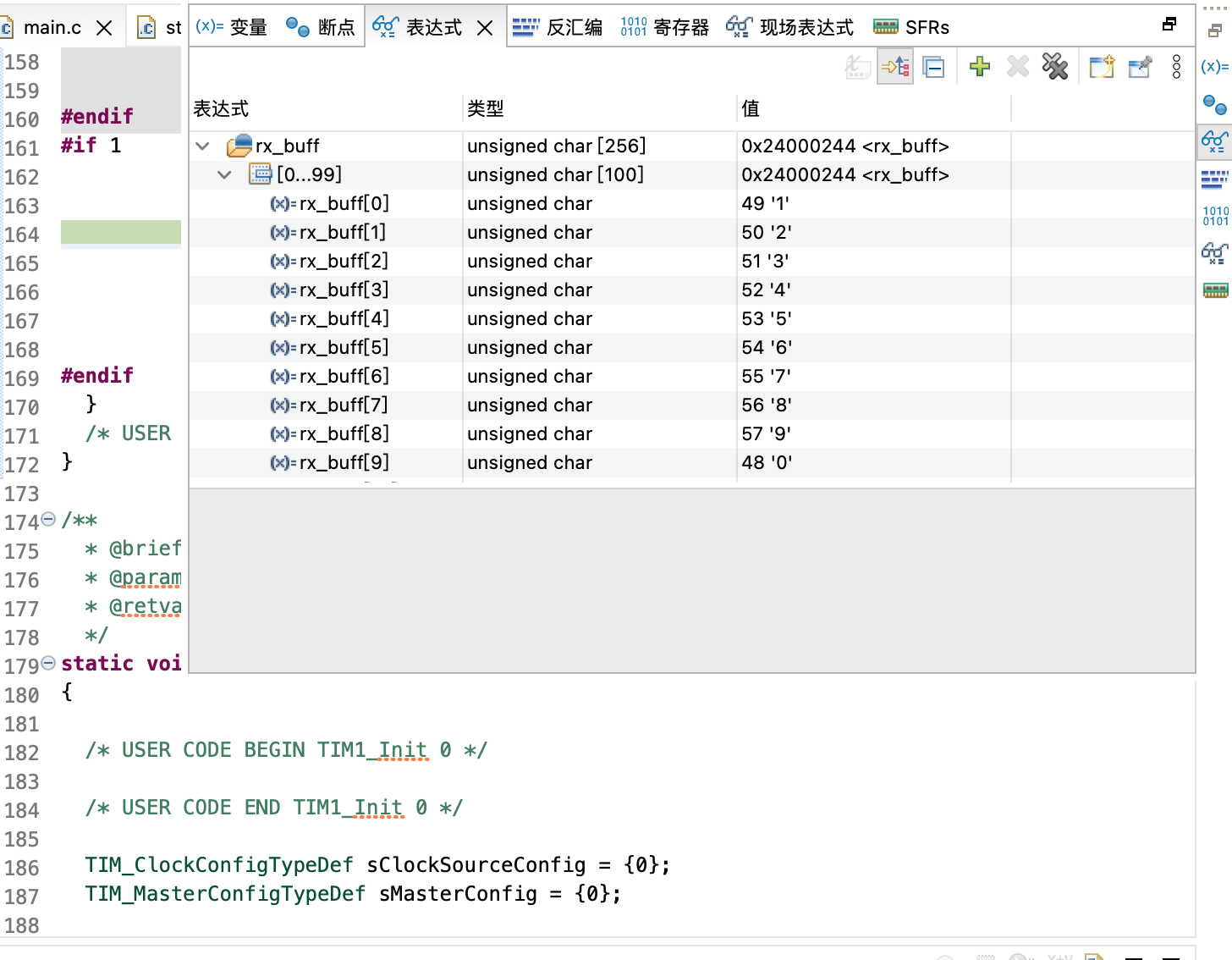Open the 现场表达式 tab
This screenshot has height=960, width=1232.
[790, 27]
